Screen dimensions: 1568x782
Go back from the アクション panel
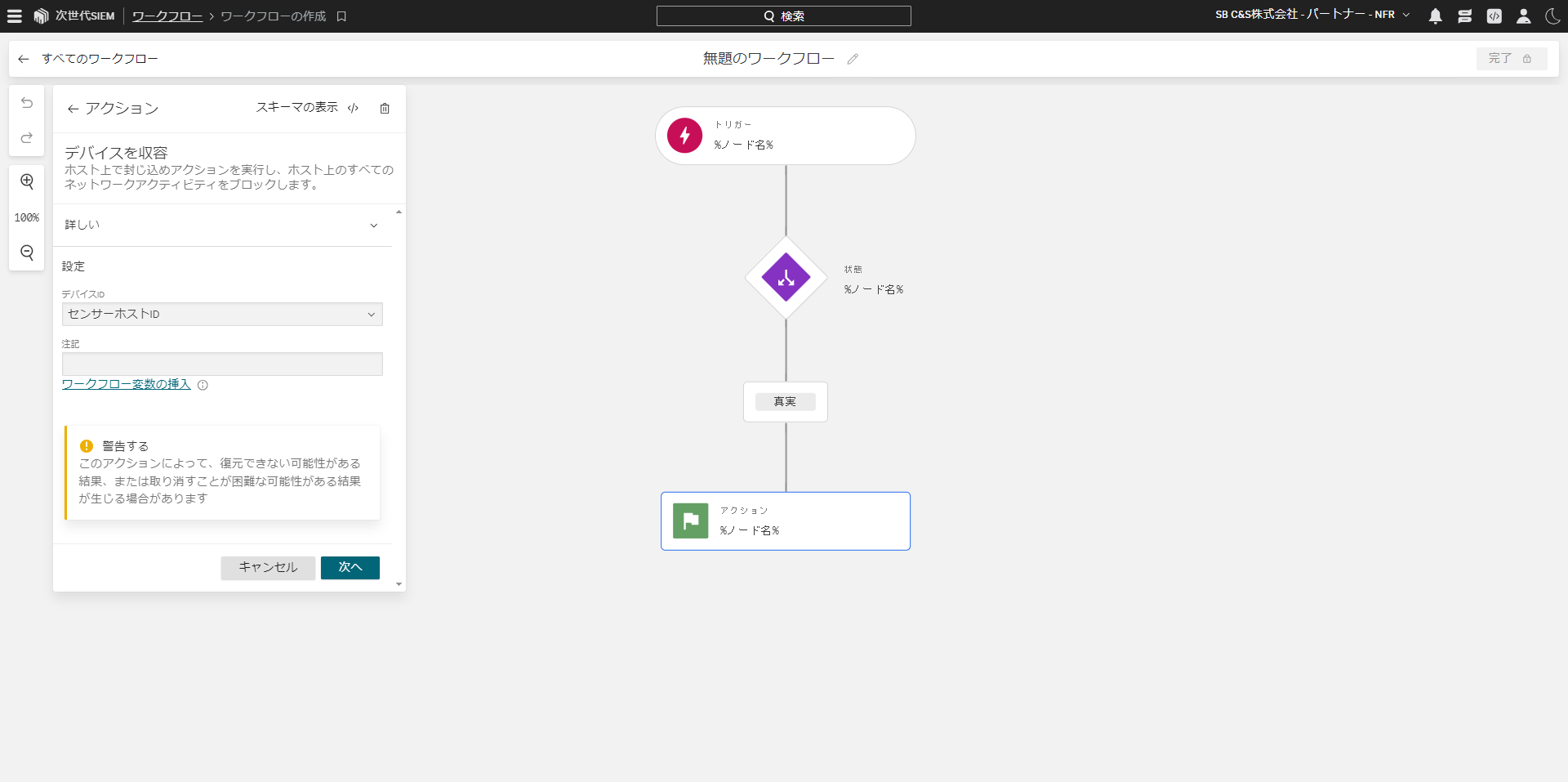(73, 109)
